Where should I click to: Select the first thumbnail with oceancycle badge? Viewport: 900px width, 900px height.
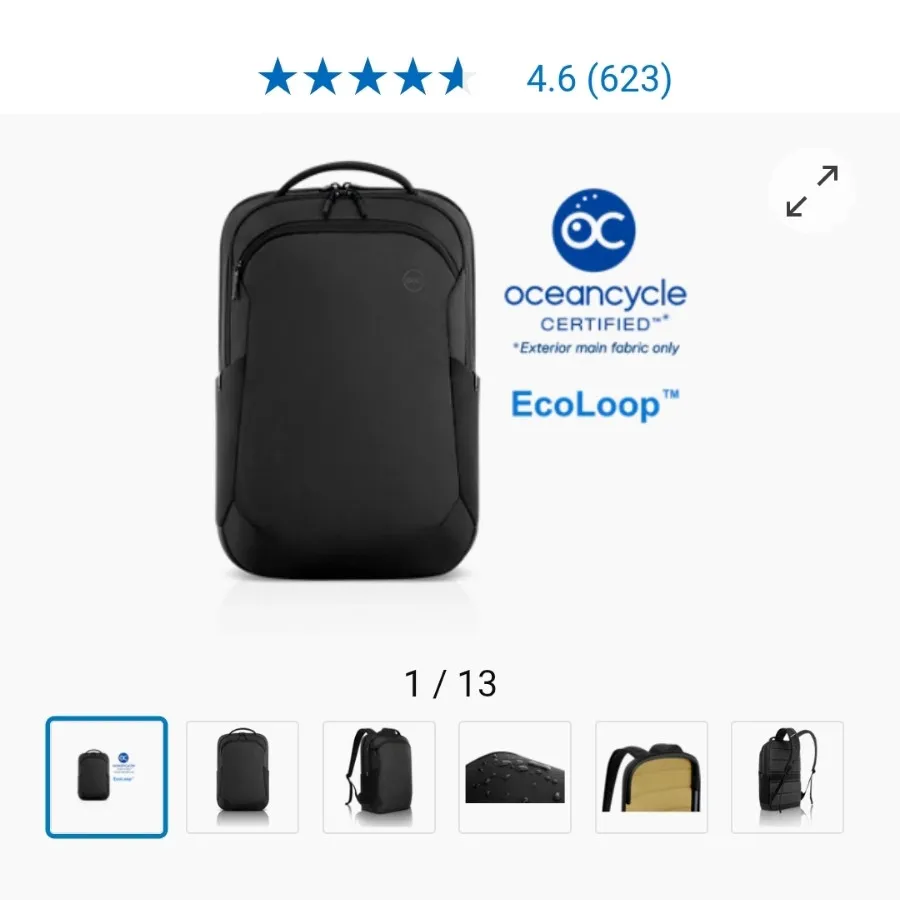(107, 777)
